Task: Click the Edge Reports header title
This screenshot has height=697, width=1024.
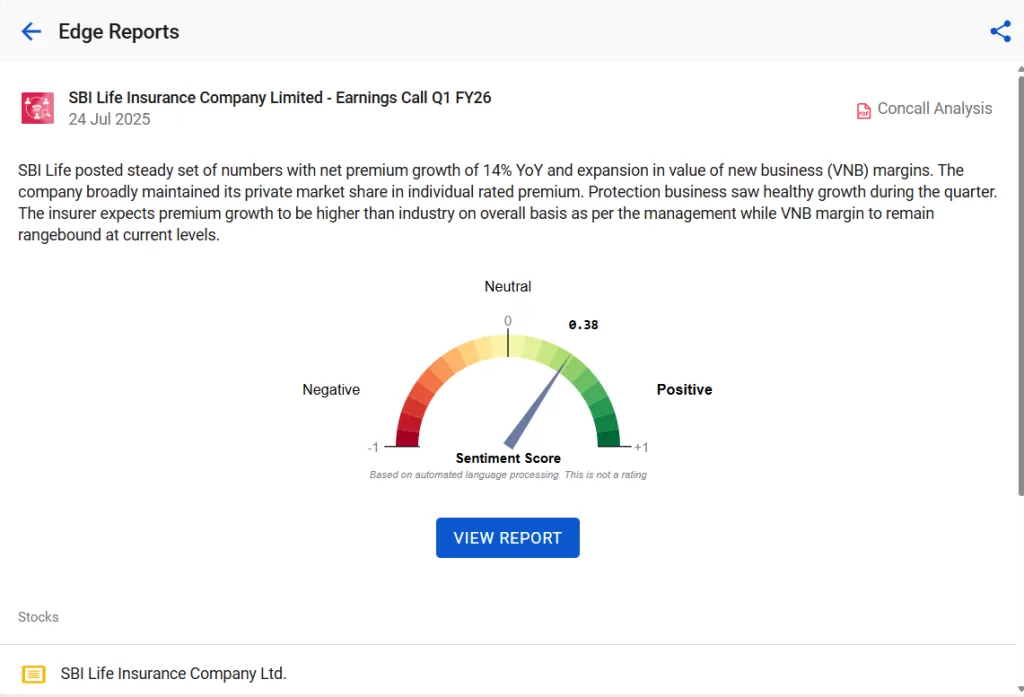Action: [x=119, y=32]
